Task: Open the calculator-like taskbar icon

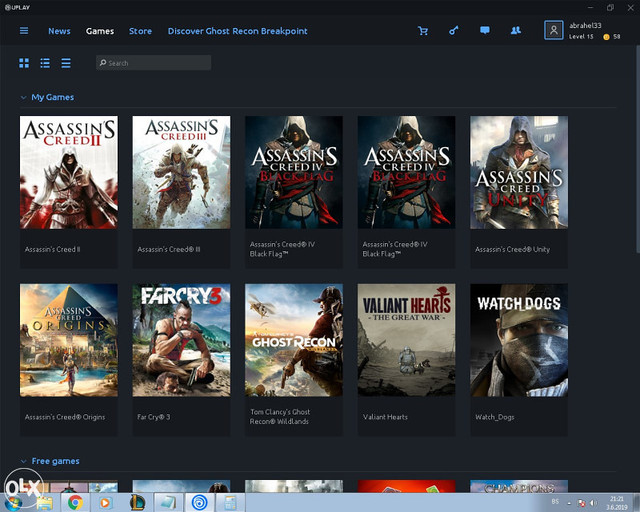Action: (x=230, y=502)
